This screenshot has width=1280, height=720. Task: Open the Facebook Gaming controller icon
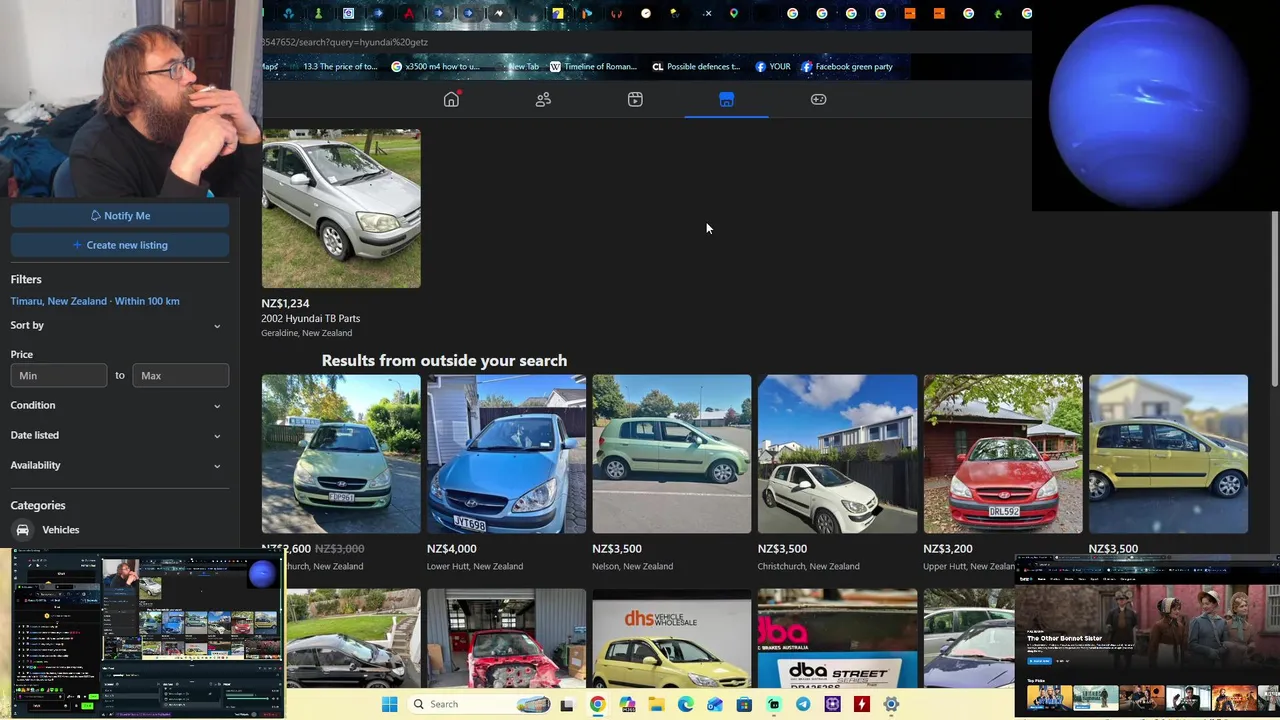(818, 99)
